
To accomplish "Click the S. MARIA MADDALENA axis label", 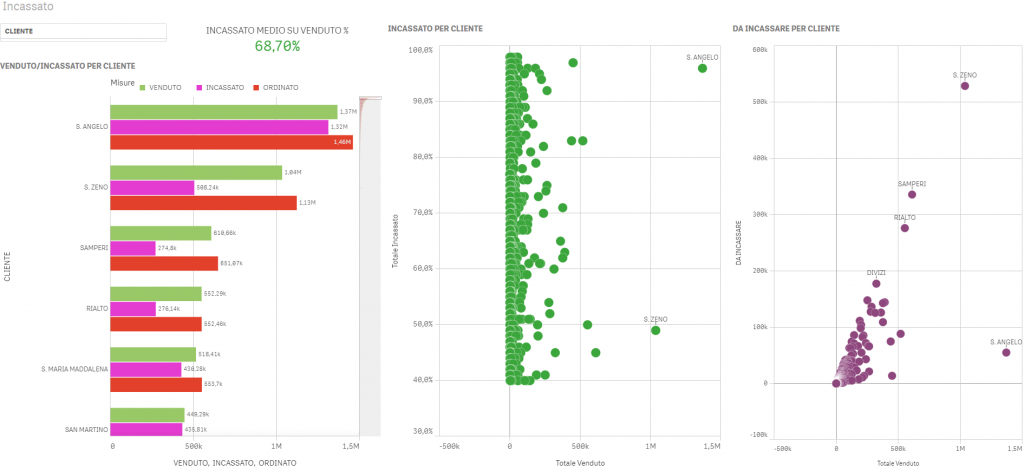I will (73, 369).
